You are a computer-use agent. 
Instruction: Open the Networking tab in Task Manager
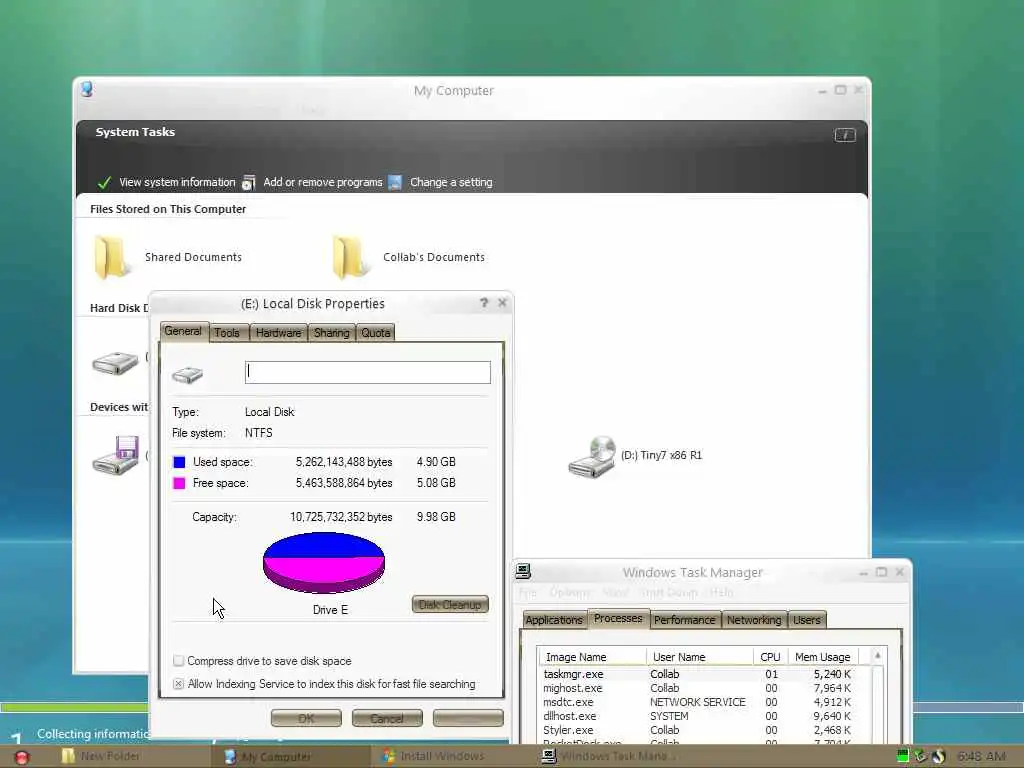[x=754, y=620]
